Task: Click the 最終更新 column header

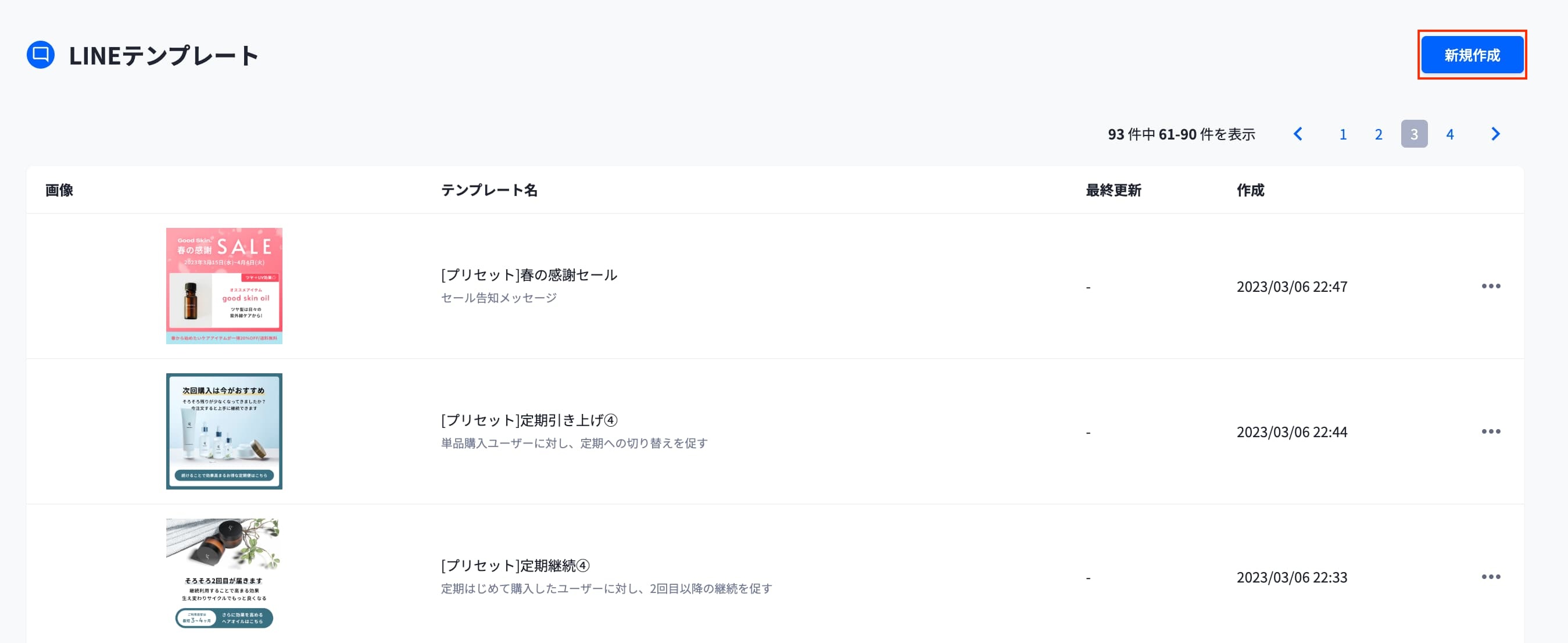Action: pos(1113,191)
